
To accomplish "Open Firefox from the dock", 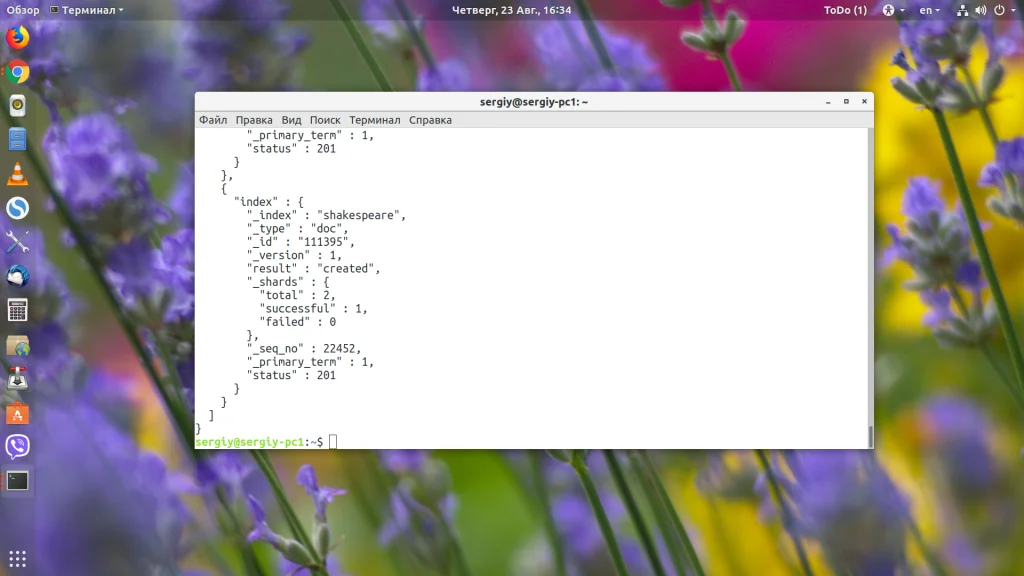I will coord(18,38).
